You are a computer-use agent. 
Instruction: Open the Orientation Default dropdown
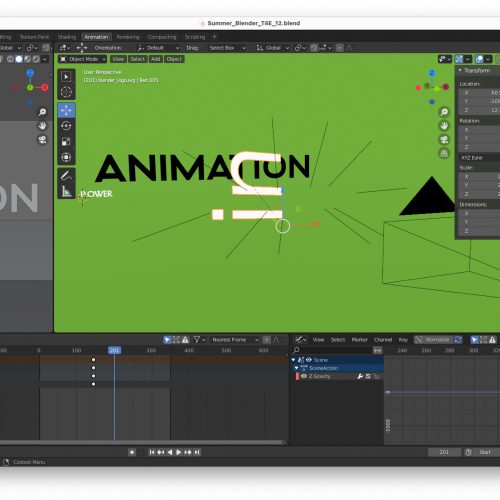(158, 48)
